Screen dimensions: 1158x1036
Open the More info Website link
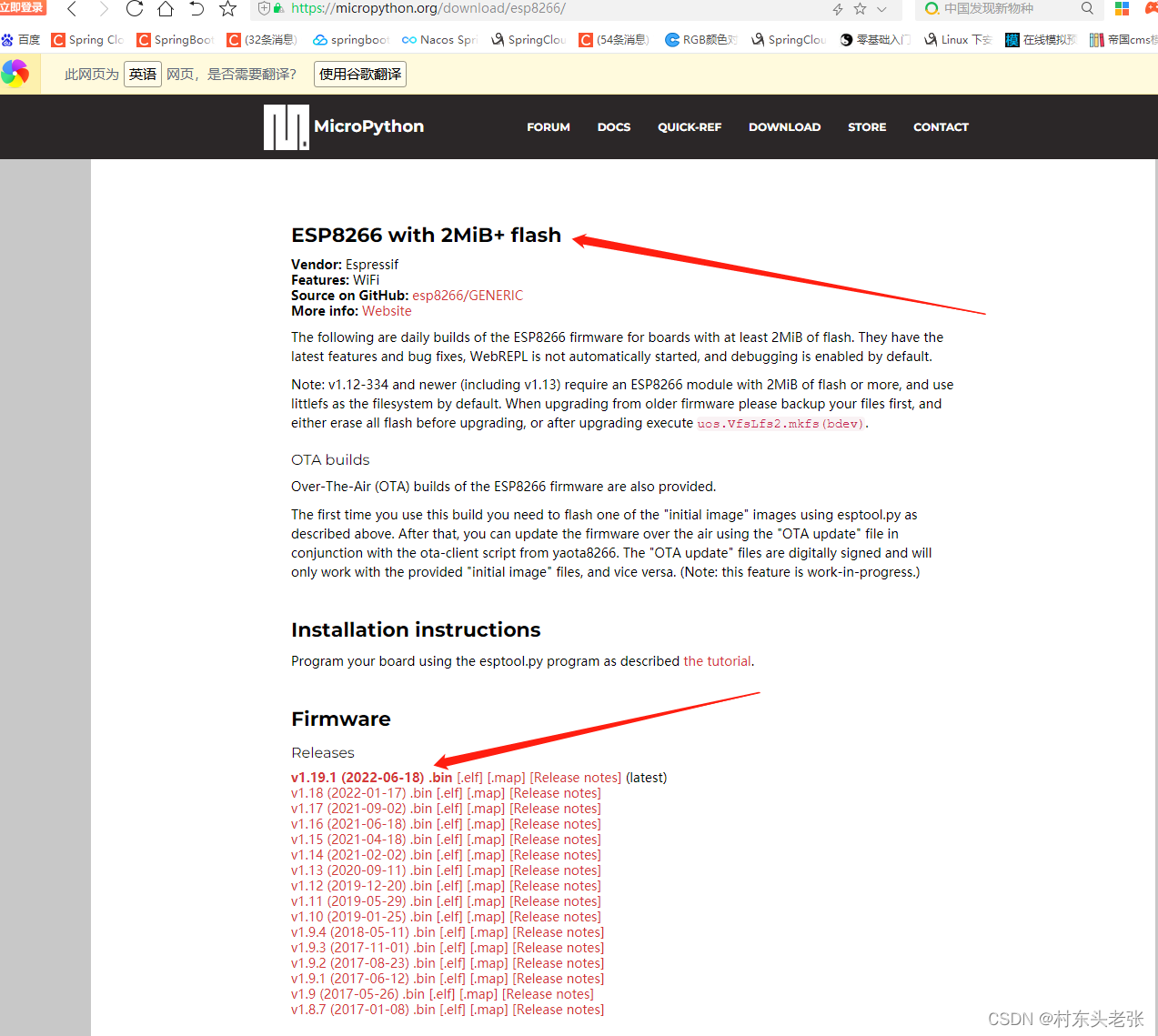(x=387, y=311)
